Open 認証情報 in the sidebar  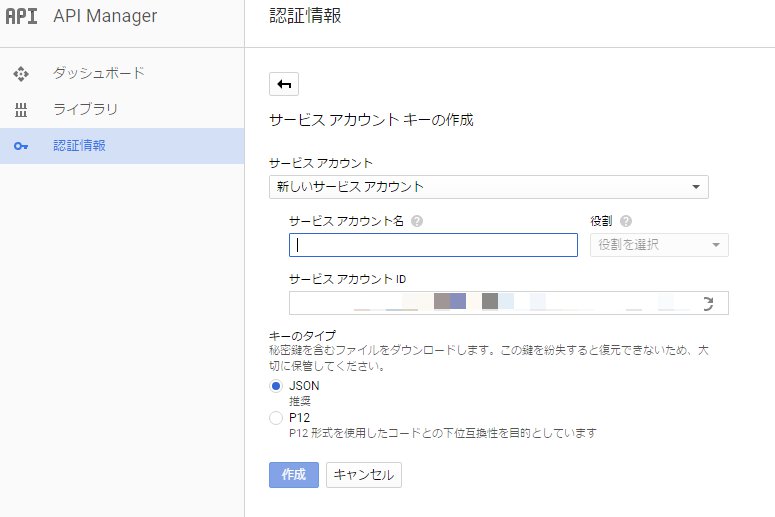(122, 146)
